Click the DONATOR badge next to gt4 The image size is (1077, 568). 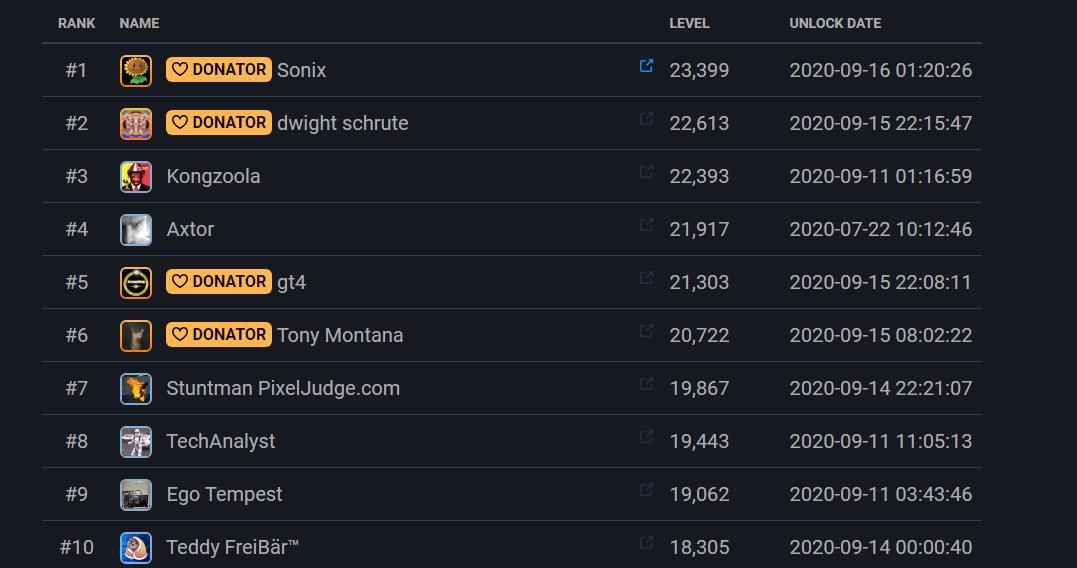pyautogui.click(x=219, y=282)
